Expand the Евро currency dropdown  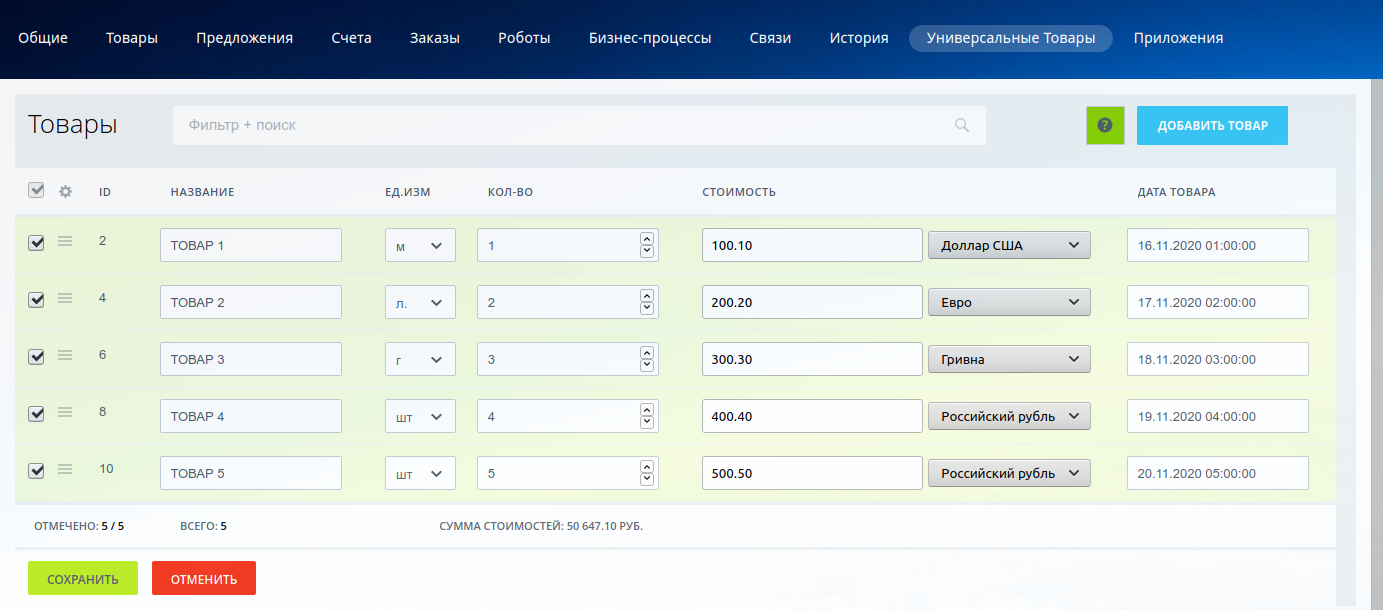click(1009, 303)
